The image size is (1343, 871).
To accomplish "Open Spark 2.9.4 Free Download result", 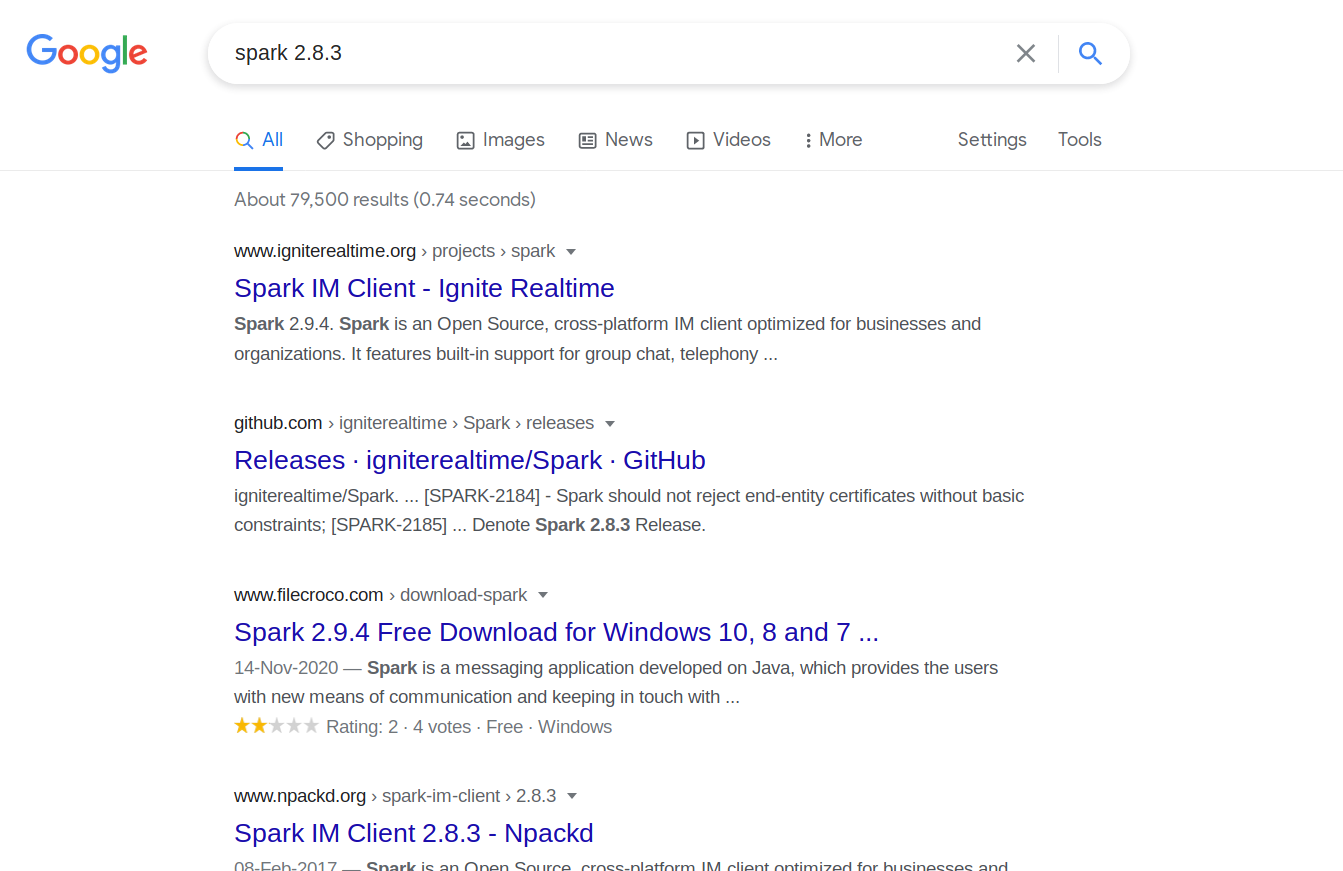I will (x=556, y=632).
